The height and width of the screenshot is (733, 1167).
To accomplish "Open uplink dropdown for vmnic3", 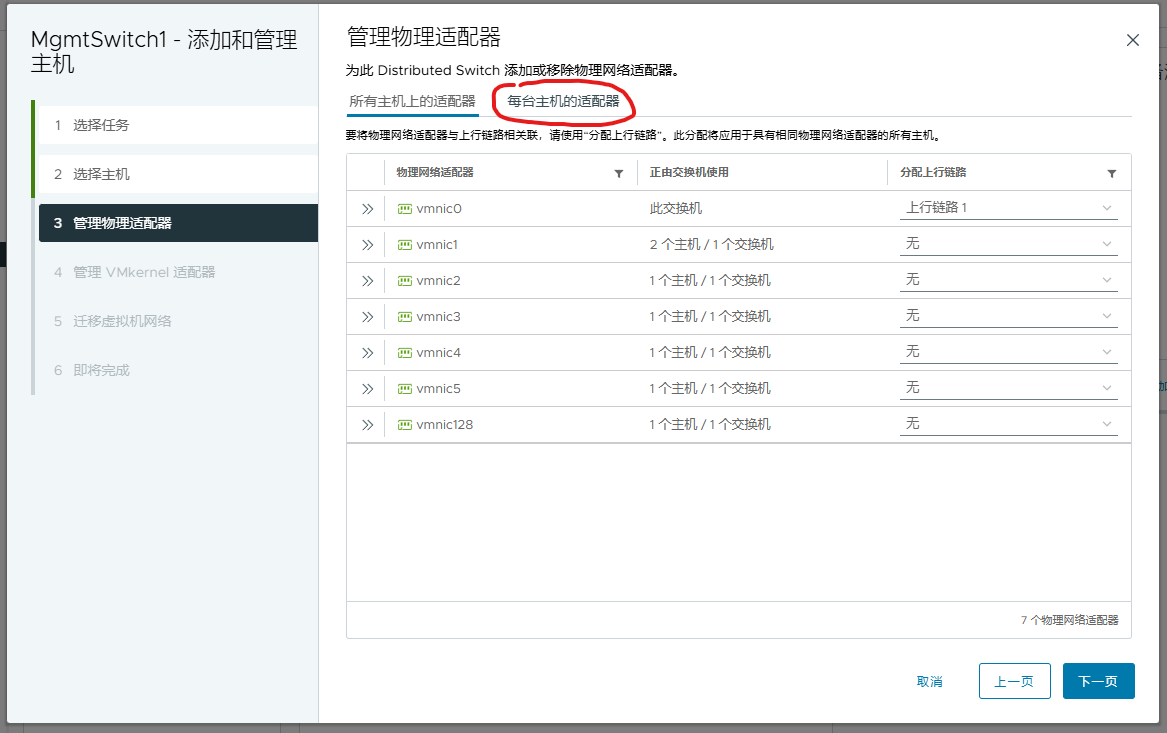I will click(1008, 316).
